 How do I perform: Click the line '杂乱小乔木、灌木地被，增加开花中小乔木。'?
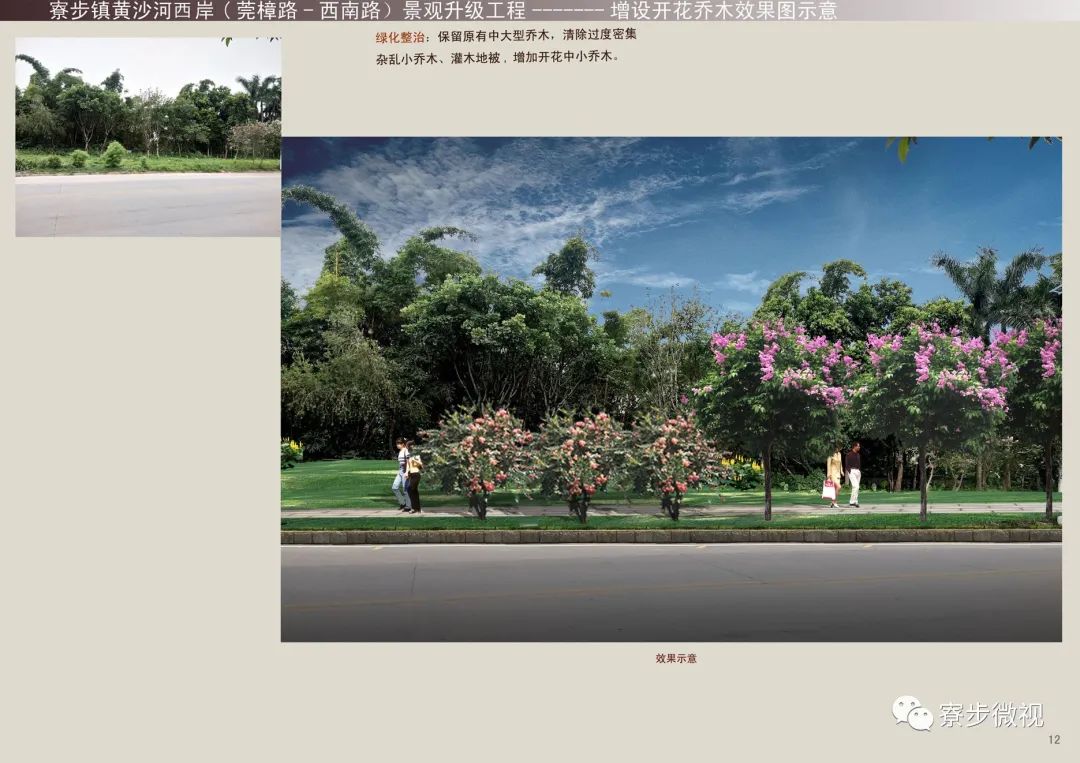click(x=497, y=58)
